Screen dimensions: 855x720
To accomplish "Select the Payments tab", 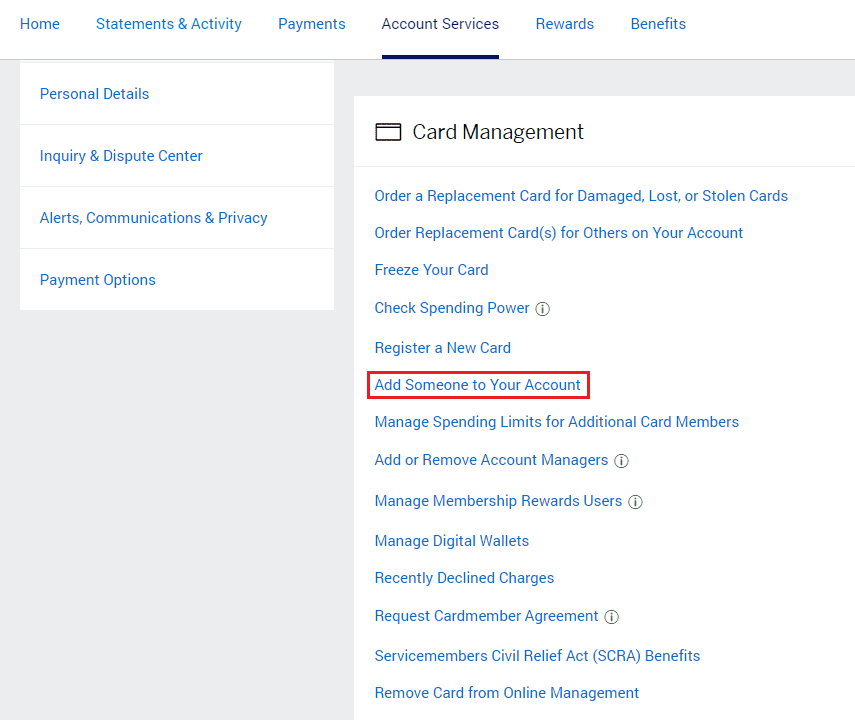I will pyautogui.click(x=311, y=23).
